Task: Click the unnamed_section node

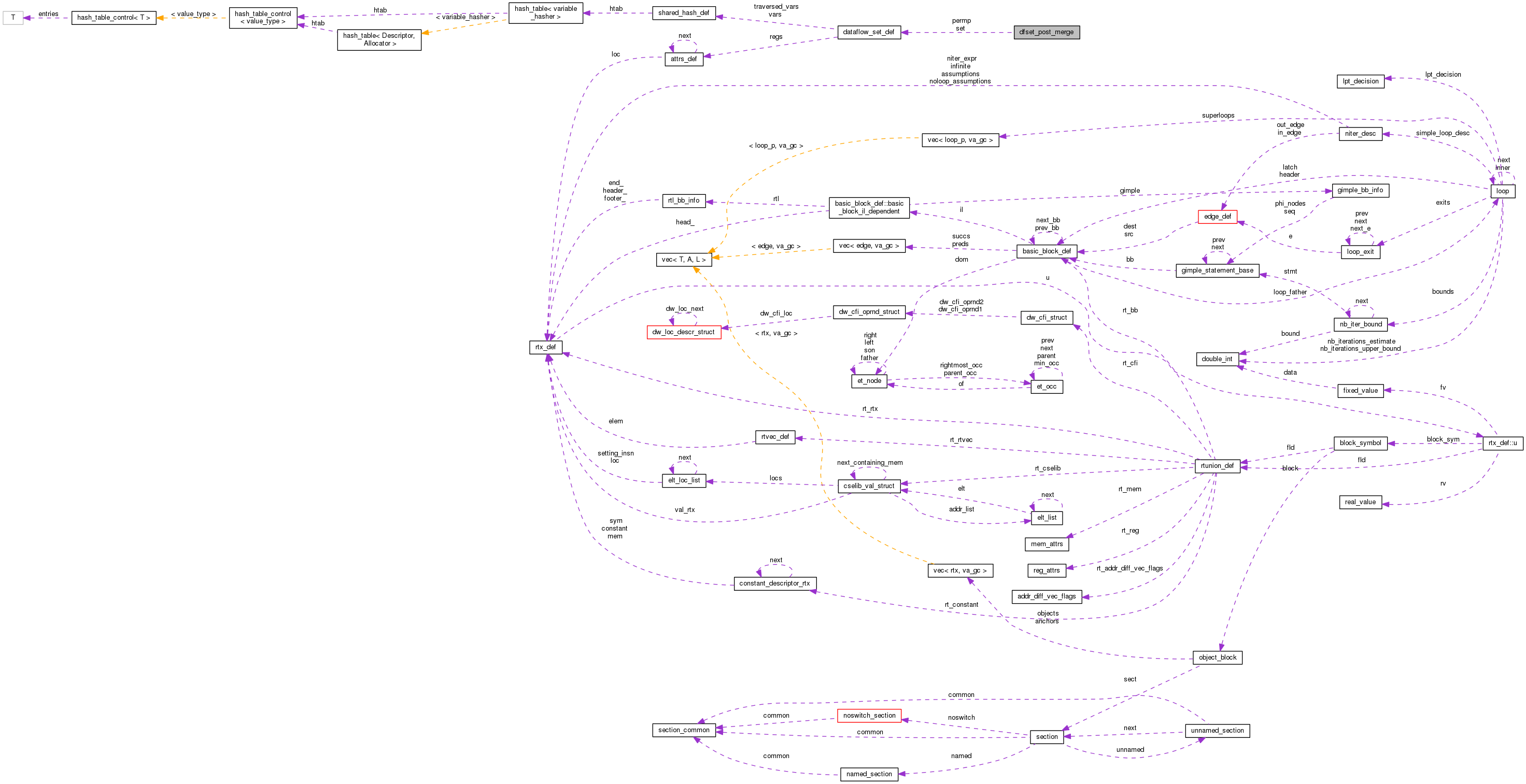Action: click(1217, 731)
